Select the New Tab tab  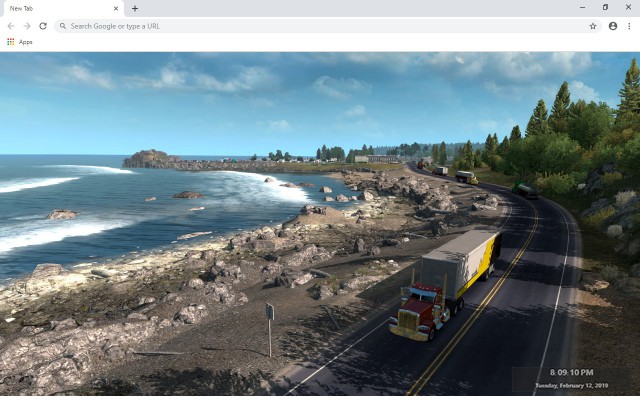62,9
